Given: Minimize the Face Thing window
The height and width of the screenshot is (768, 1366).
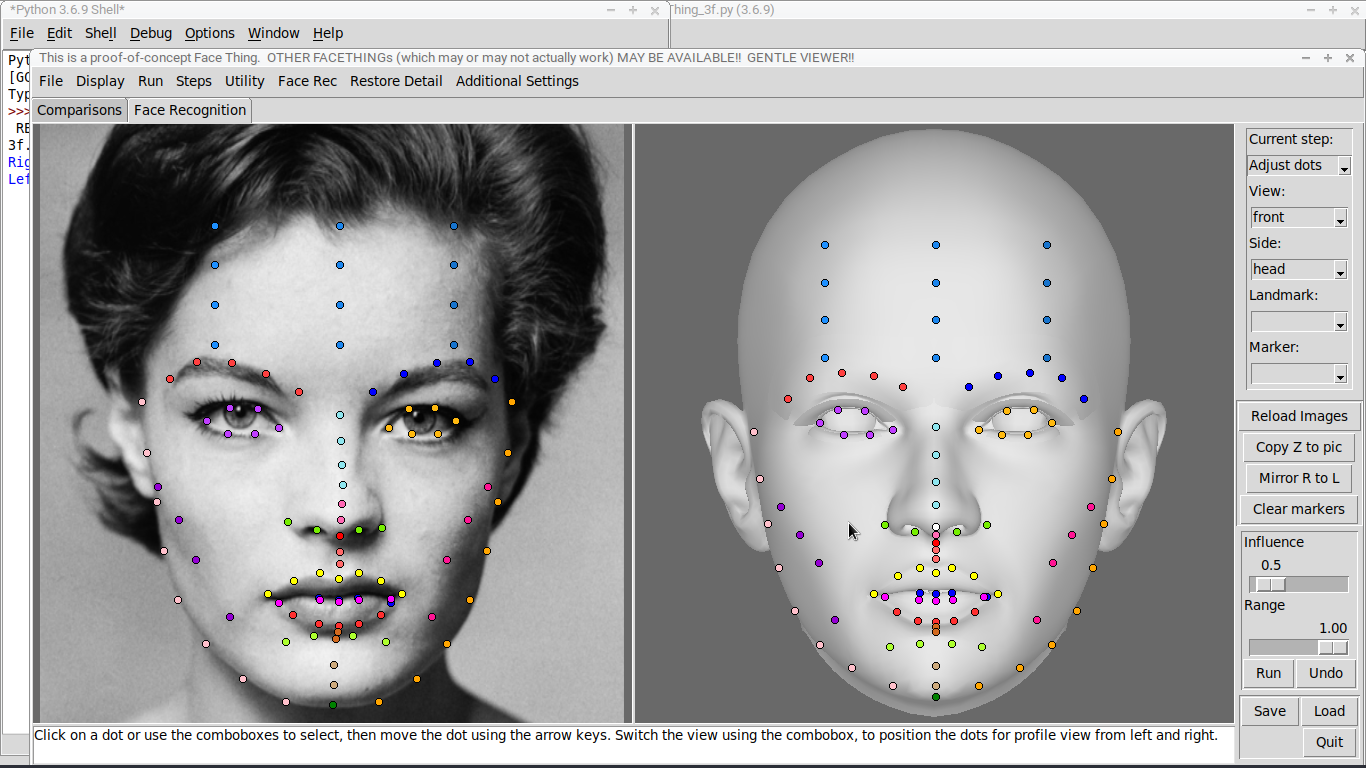Looking at the screenshot, I should (1307, 58).
